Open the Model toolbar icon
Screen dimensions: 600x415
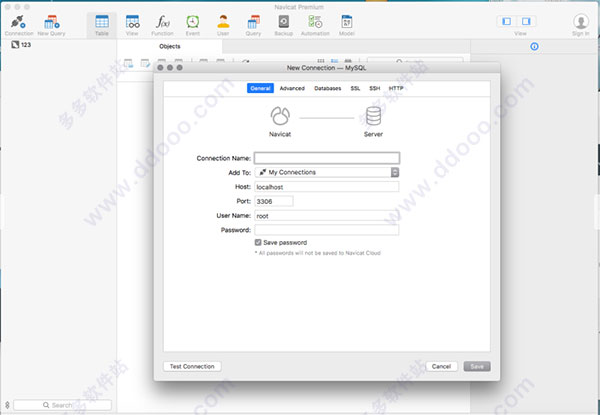[347, 22]
